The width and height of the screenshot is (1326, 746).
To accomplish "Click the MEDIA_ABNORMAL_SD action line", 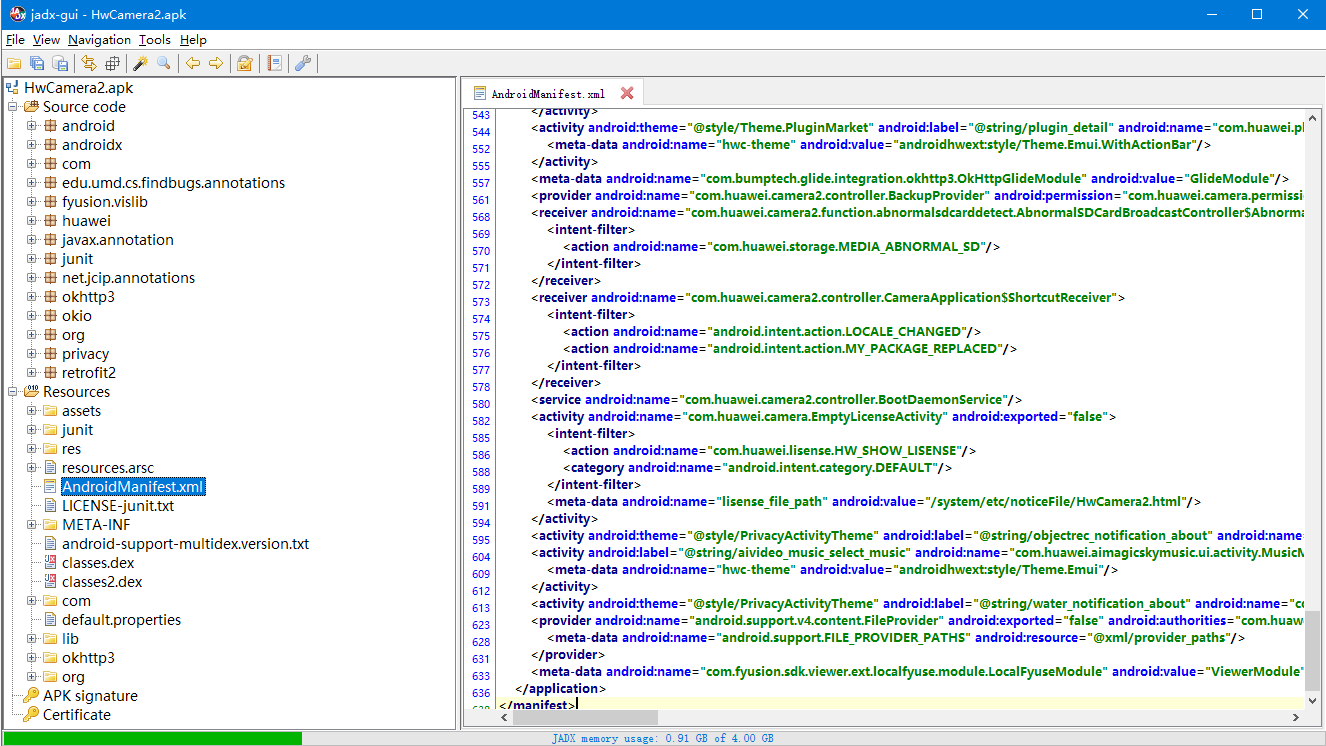I will [x=781, y=247].
